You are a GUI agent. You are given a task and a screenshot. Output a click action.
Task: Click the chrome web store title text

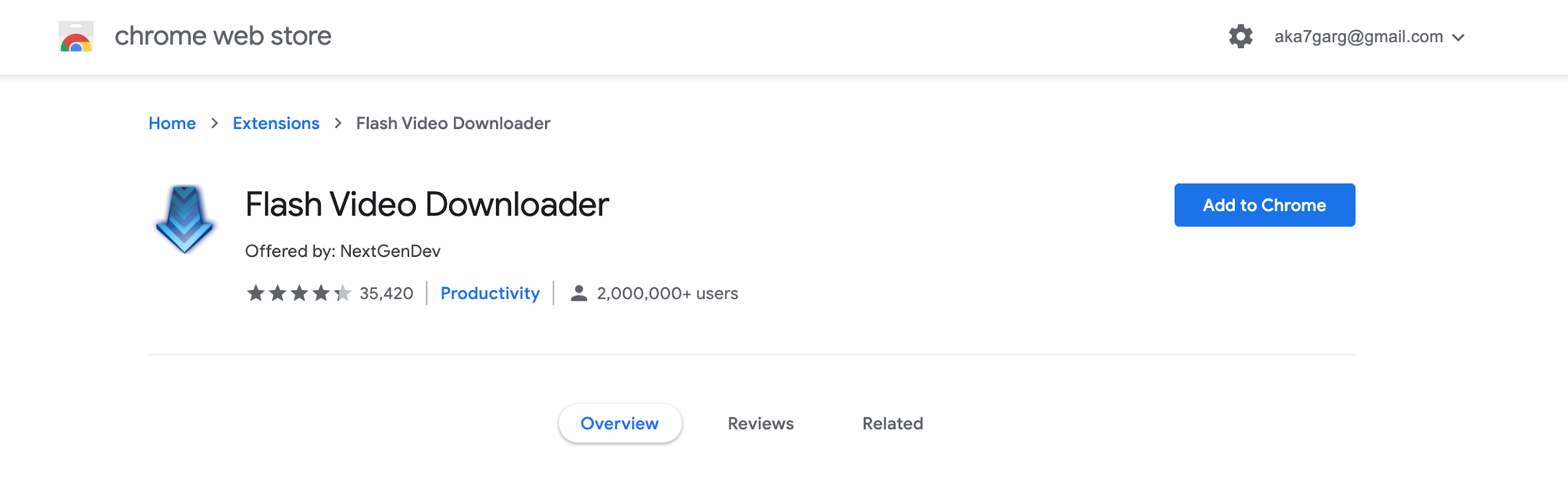tap(223, 36)
